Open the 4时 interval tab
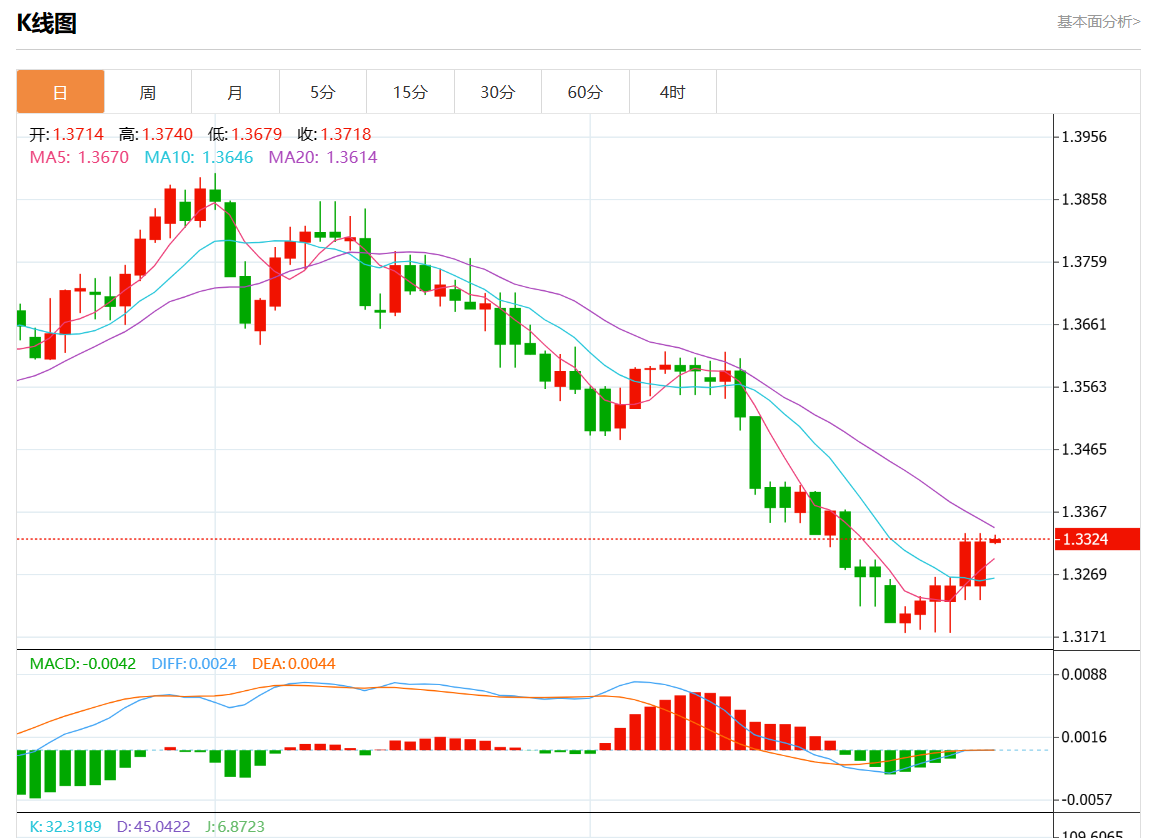This screenshot has height=838, width=1156. tap(672, 92)
